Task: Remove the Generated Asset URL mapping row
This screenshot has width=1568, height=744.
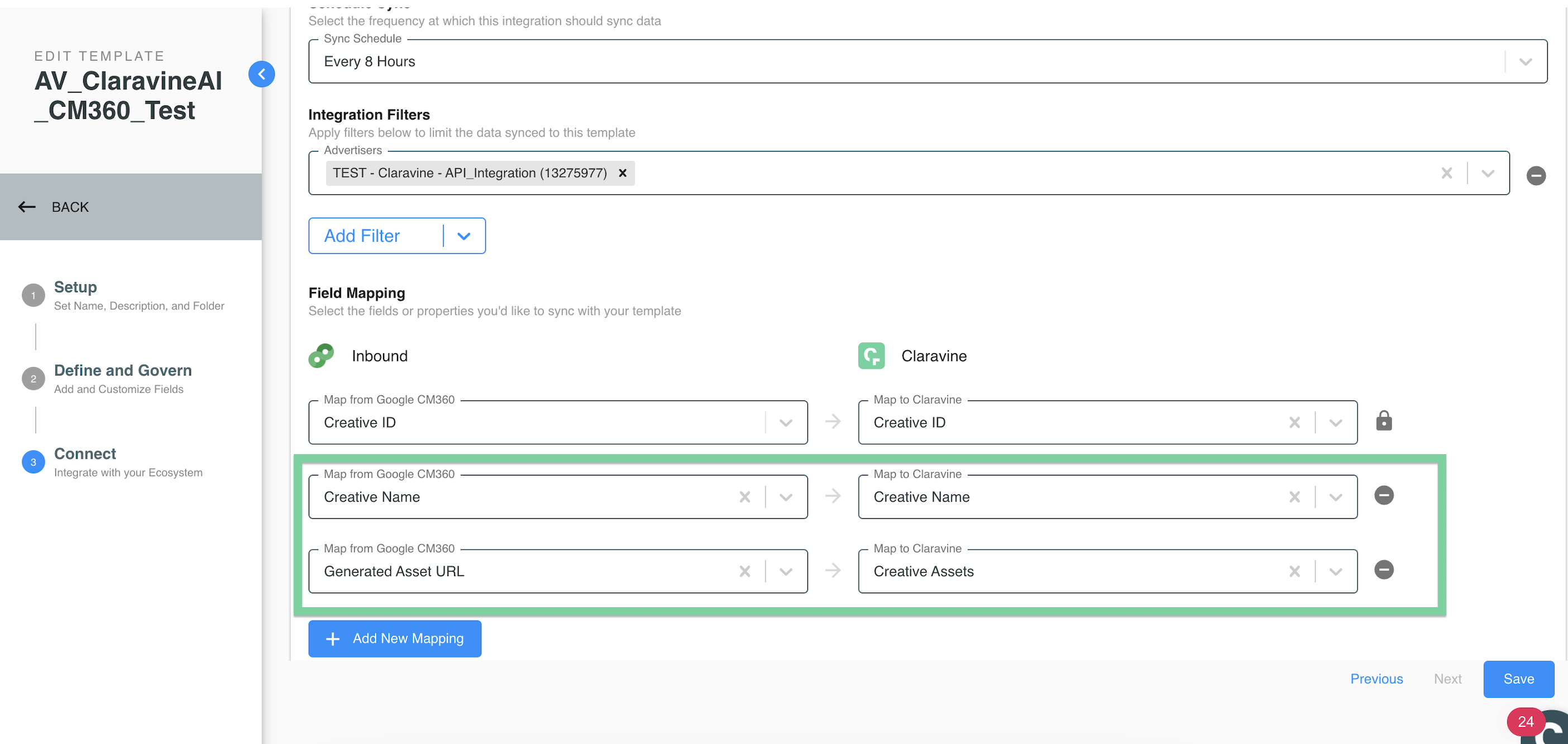Action: coord(1384,570)
